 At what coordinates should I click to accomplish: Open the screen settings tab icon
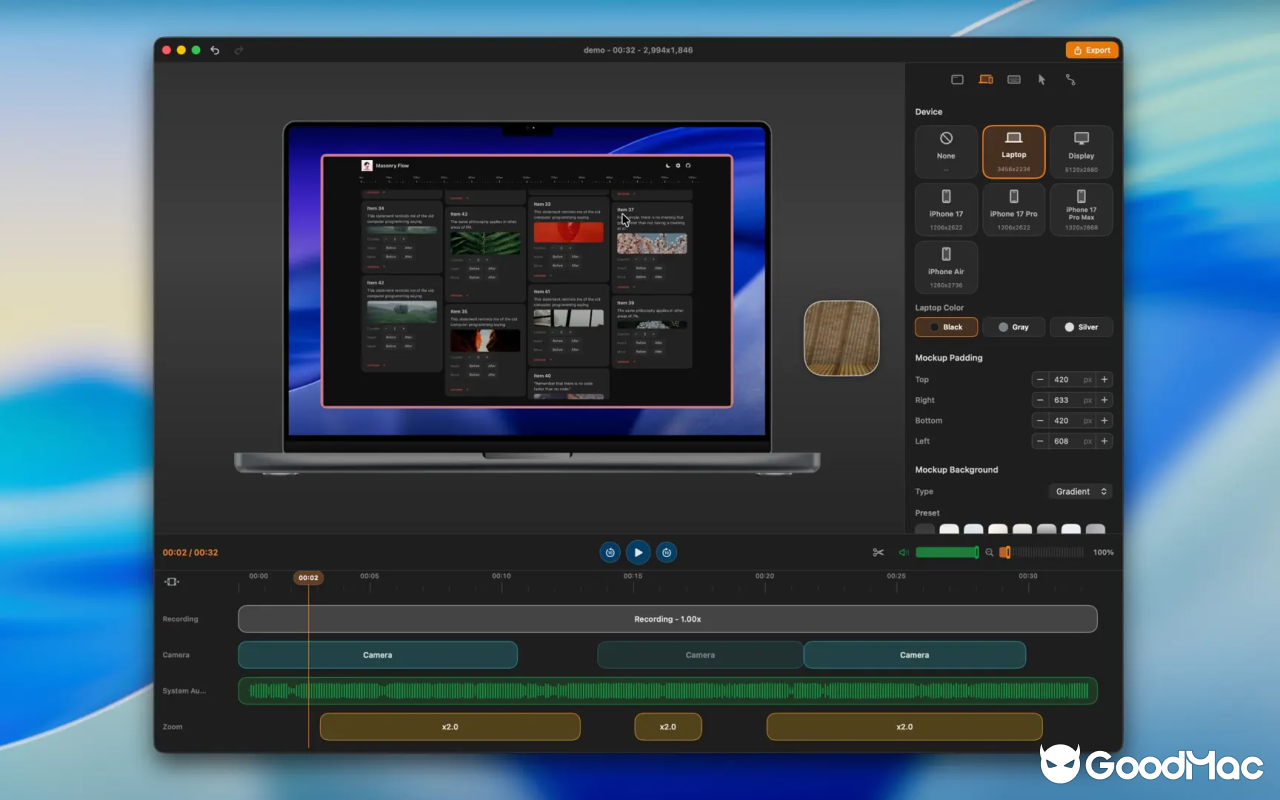[957, 79]
